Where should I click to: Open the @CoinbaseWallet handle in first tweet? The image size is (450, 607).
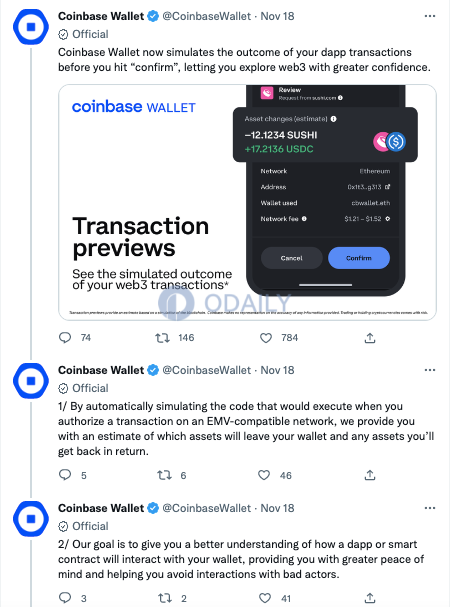coord(206,16)
